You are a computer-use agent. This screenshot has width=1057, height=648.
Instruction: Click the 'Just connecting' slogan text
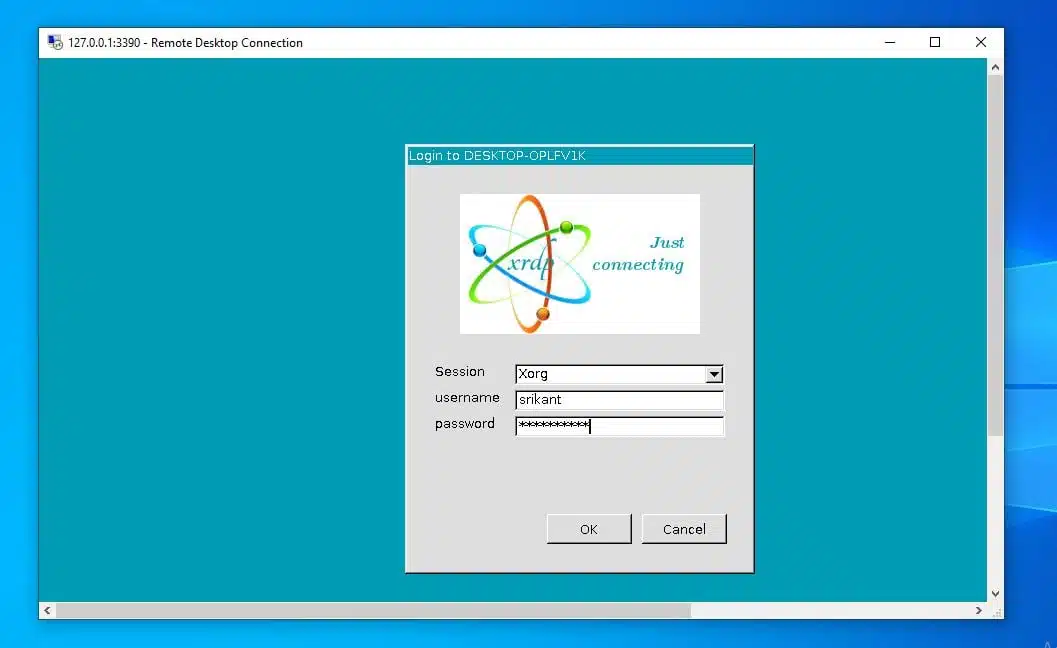(x=640, y=254)
